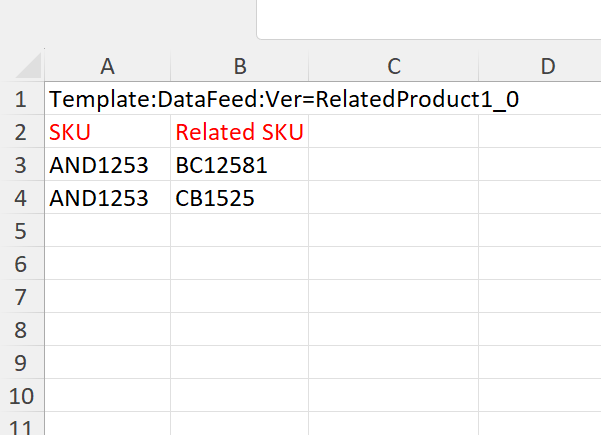
Task: Click the Related SKU header cell
Action: [240, 131]
